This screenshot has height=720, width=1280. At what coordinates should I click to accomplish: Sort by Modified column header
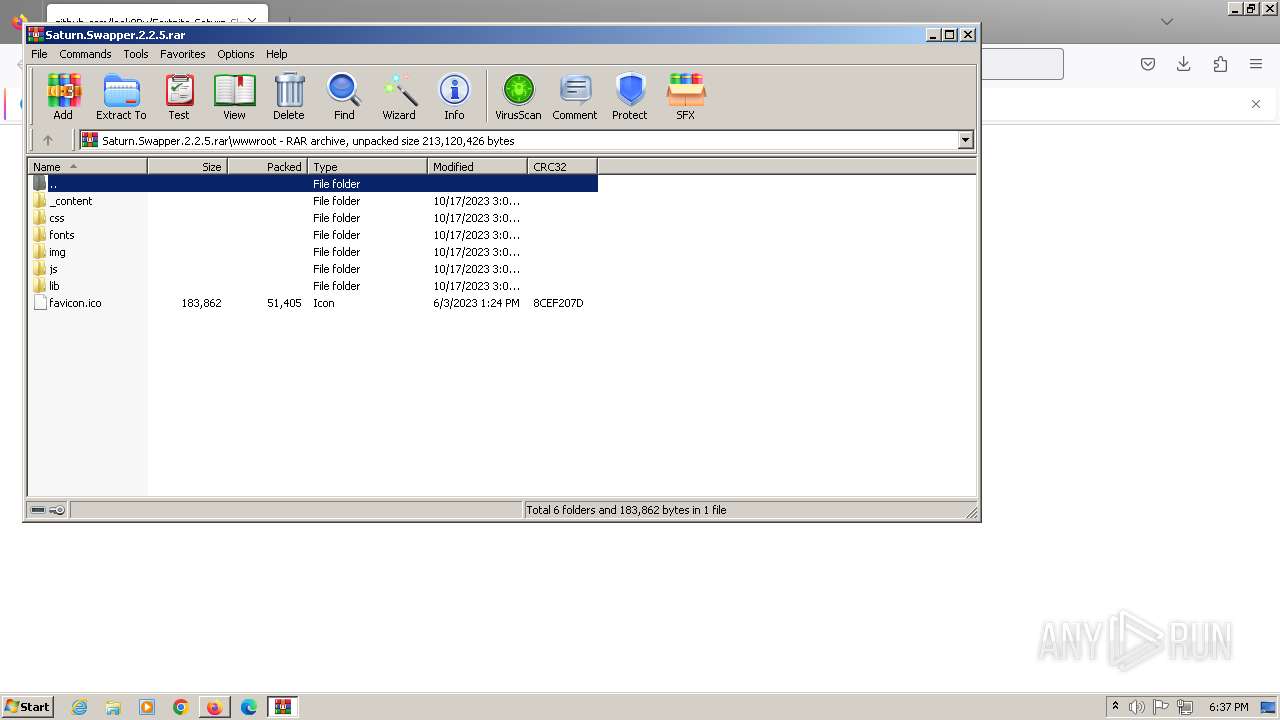[x=477, y=167]
